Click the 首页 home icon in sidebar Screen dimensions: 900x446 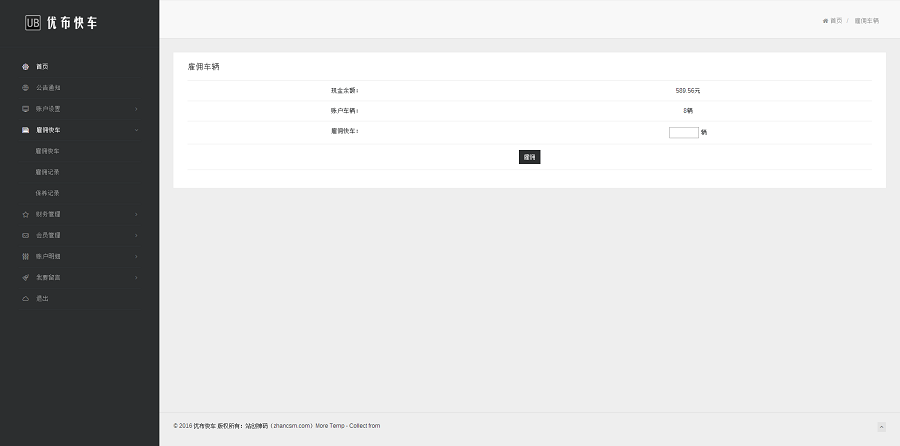coord(25,67)
